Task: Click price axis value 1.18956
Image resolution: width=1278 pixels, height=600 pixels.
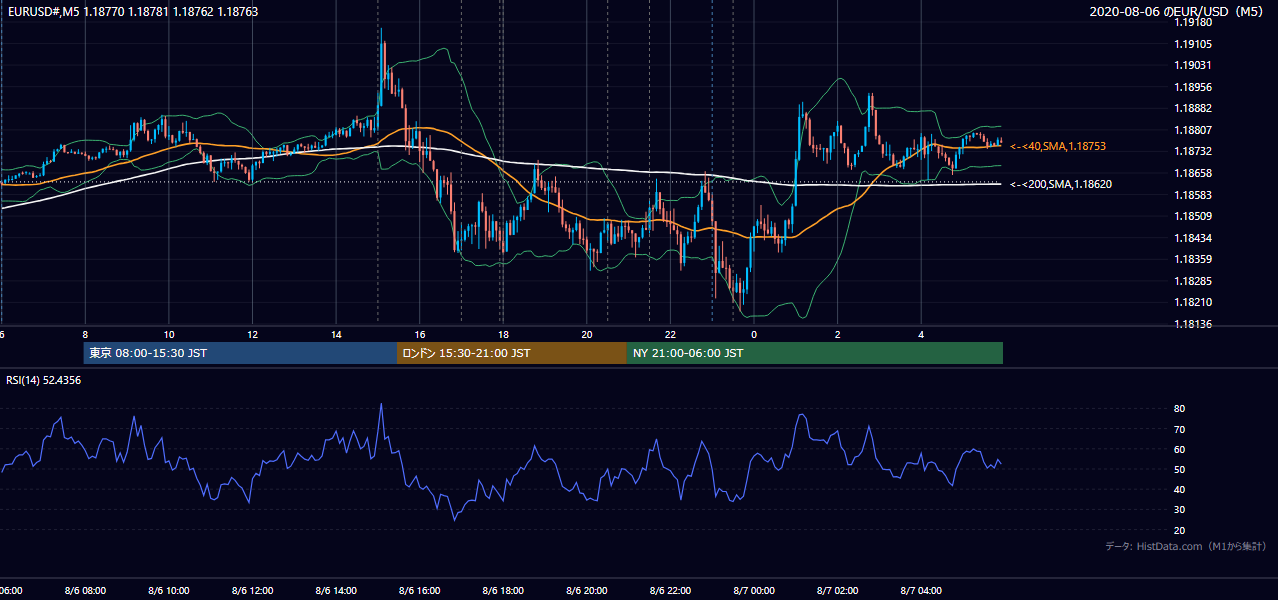Action: [x=1192, y=87]
